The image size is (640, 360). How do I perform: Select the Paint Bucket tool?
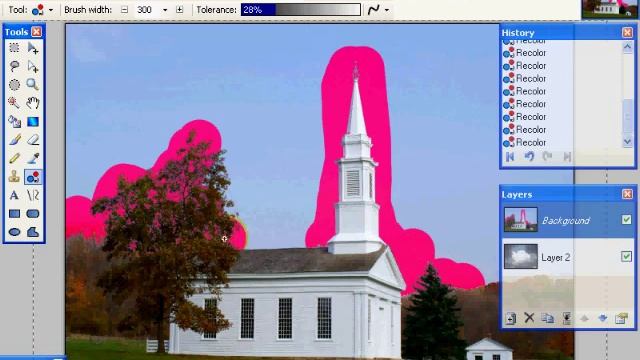click(14, 122)
